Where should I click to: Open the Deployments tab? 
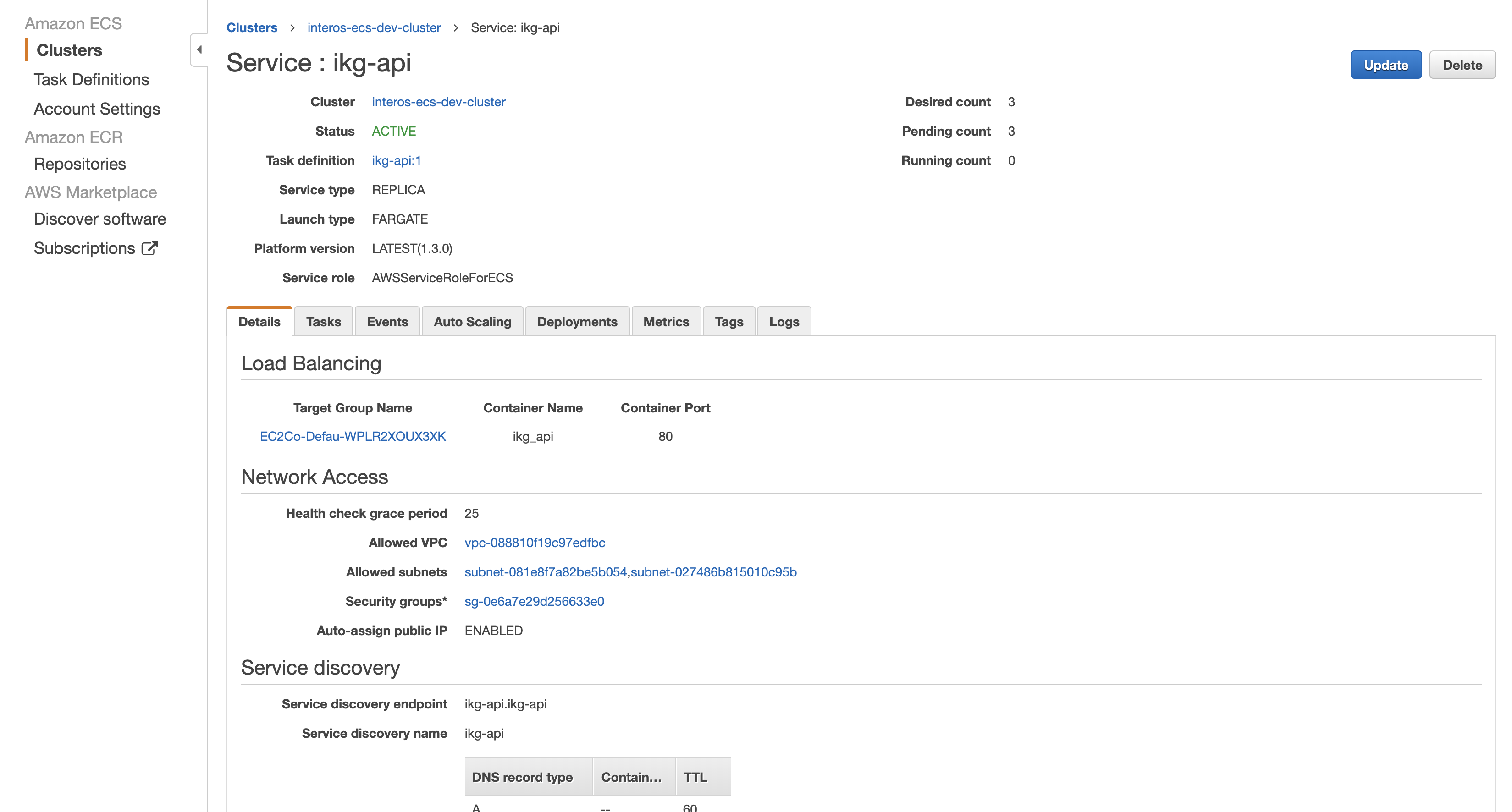pyautogui.click(x=577, y=322)
